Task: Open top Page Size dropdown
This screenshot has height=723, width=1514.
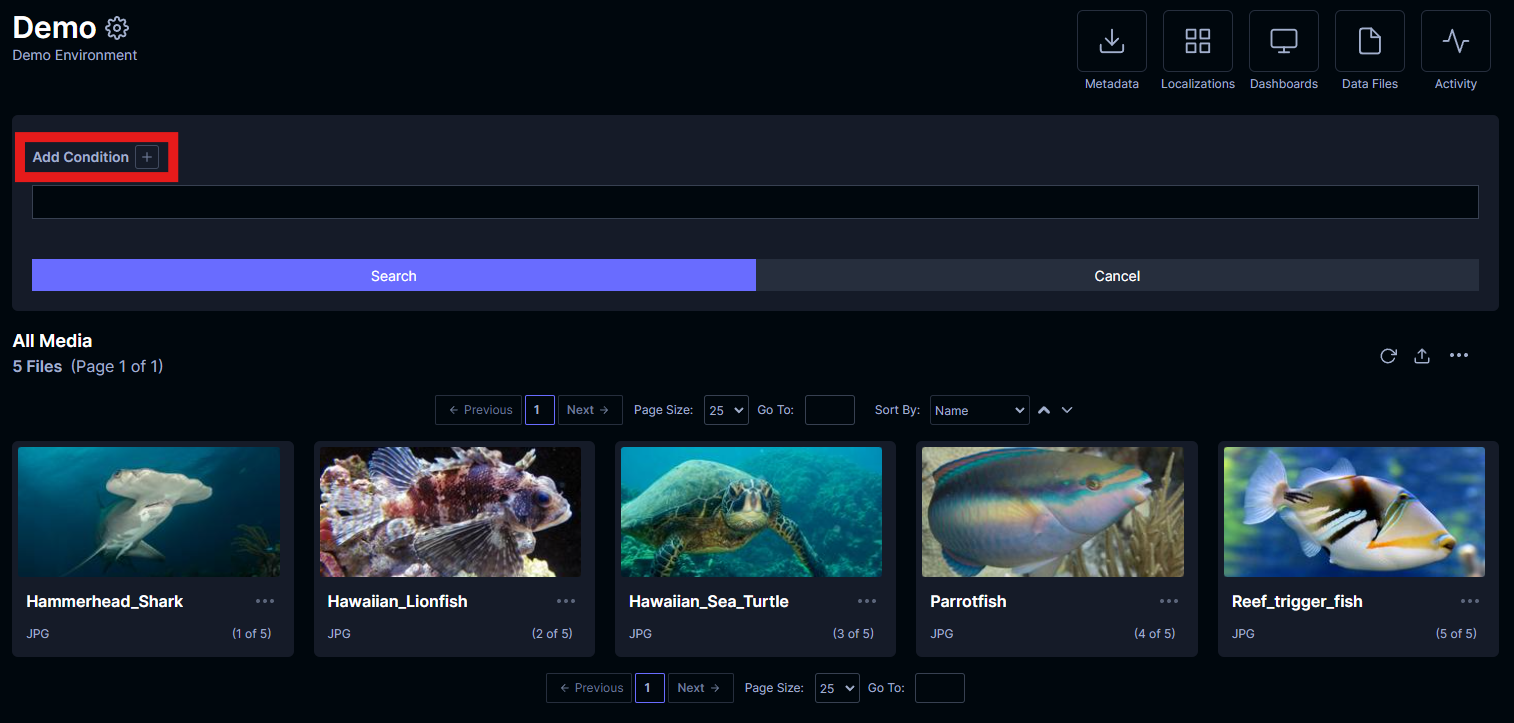Action: [x=727, y=410]
